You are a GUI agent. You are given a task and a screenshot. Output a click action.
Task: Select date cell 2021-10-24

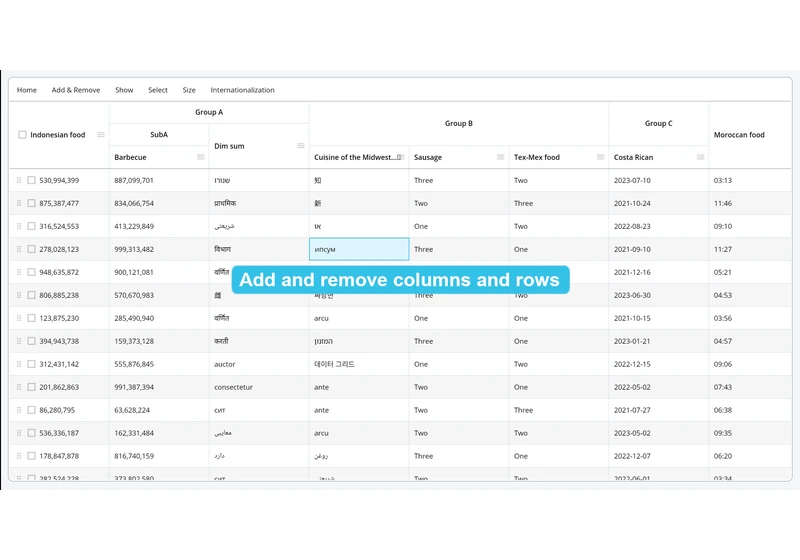point(659,203)
